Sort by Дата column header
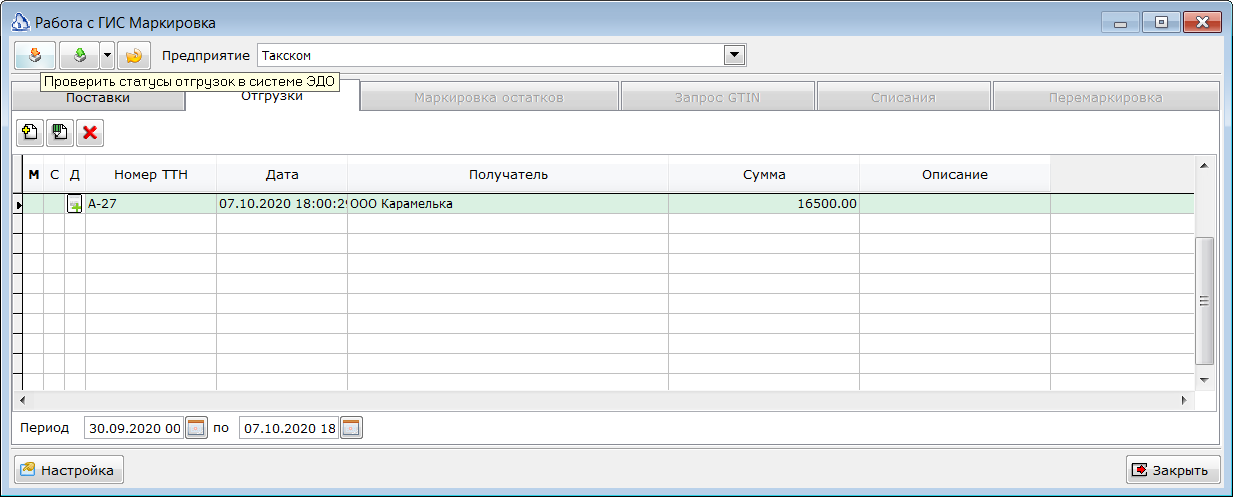Image resolution: width=1233 pixels, height=497 pixels. click(x=282, y=175)
